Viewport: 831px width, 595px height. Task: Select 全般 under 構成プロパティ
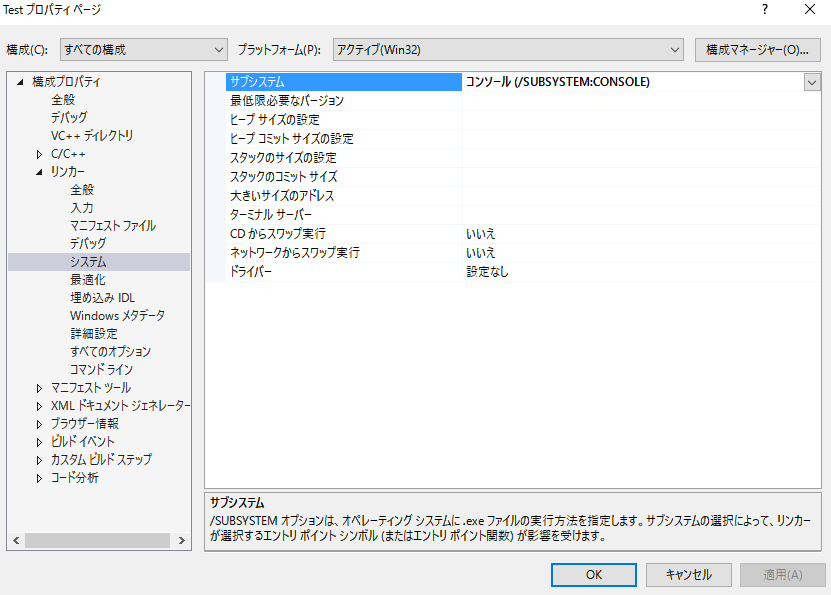63,100
